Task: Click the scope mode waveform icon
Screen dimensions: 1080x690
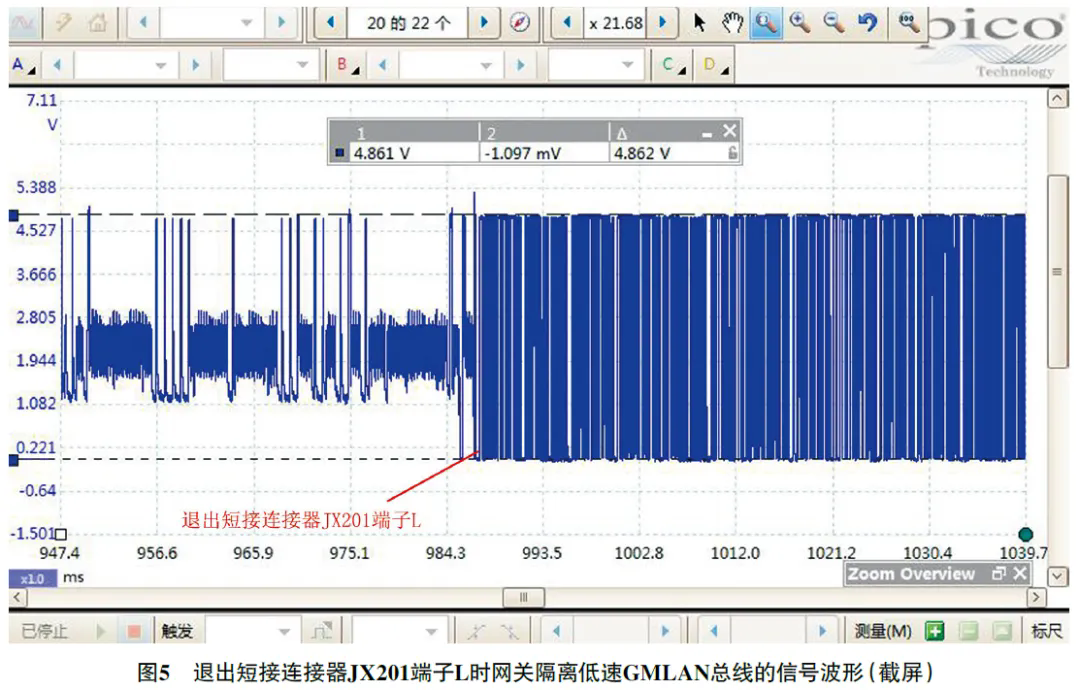Action: tap(23, 23)
